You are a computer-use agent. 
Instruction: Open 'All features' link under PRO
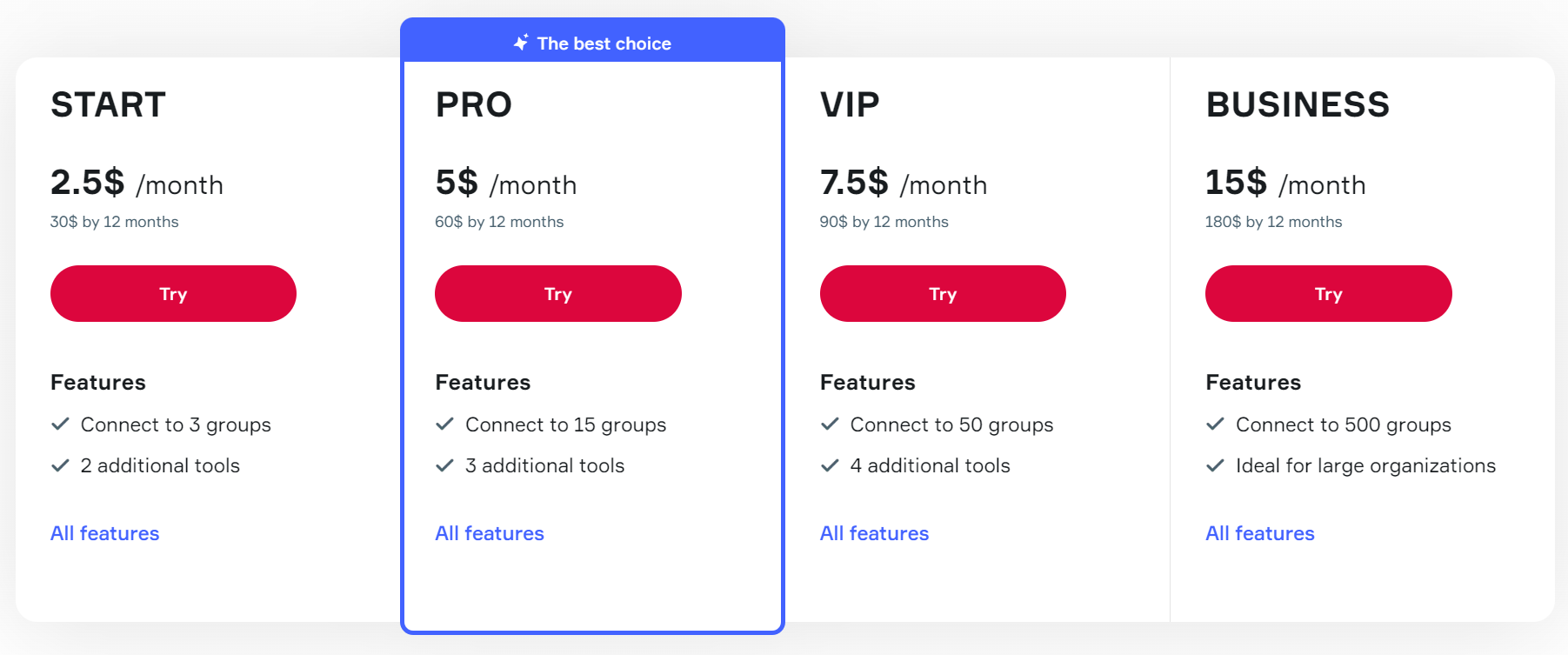pyautogui.click(x=490, y=533)
